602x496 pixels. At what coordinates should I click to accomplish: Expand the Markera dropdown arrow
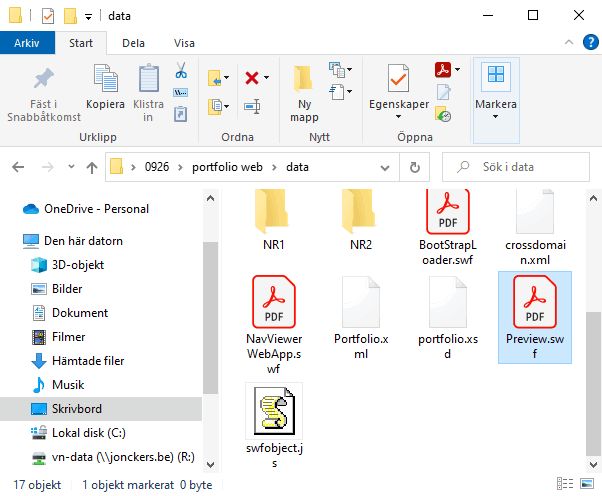(495, 116)
